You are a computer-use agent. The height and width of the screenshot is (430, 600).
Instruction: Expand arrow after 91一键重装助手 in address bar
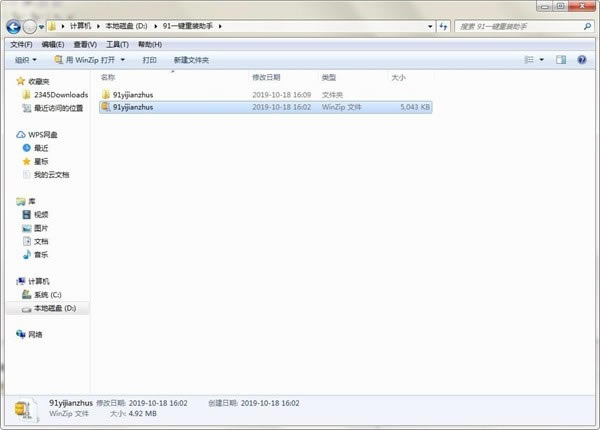click(x=220, y=26)
